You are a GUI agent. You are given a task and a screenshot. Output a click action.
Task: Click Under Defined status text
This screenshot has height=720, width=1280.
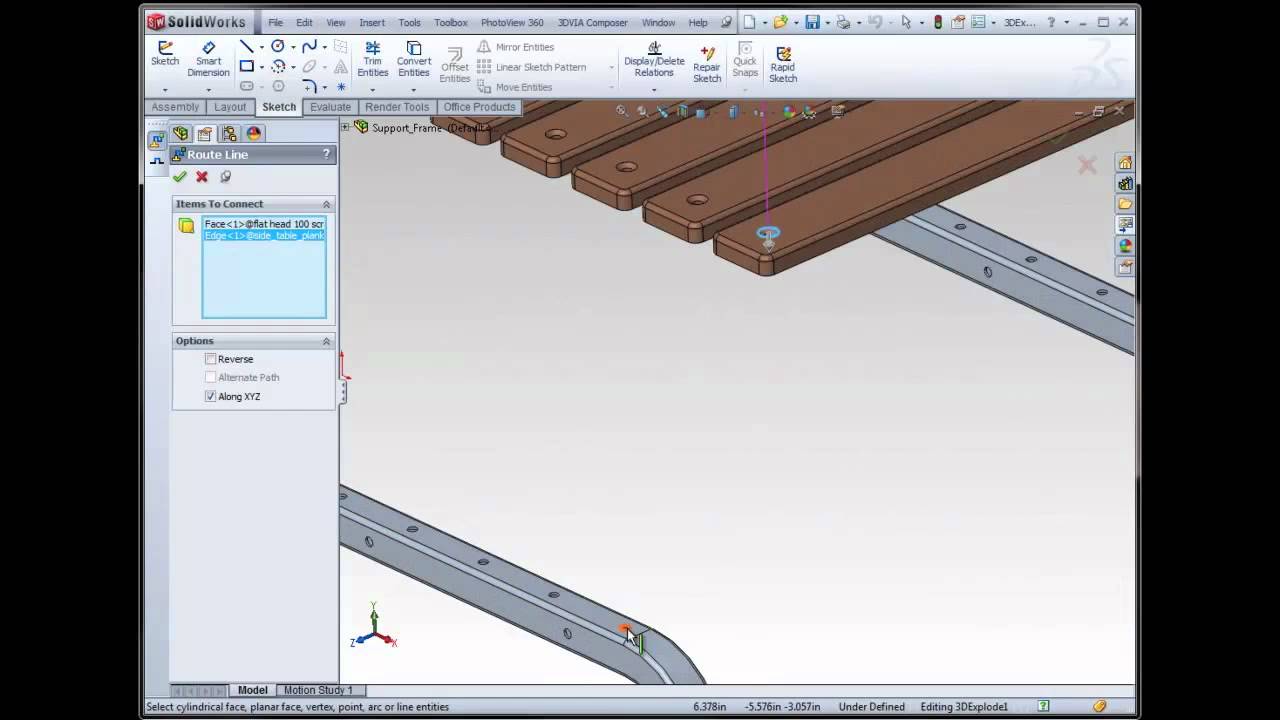pyautogui.click(x=871, y=707)
